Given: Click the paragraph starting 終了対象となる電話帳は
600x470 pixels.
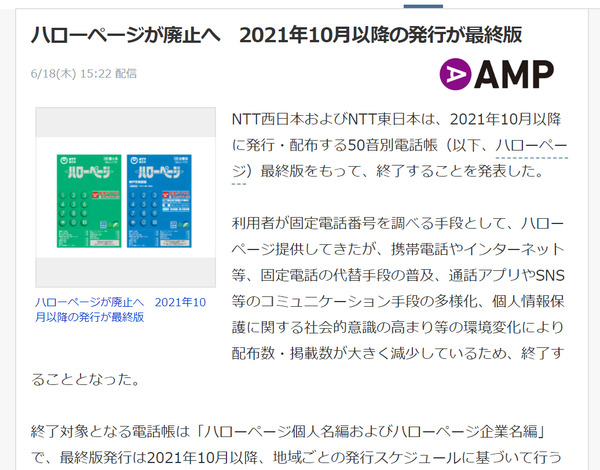Looking at the screenshot, I should coord(297,445).
